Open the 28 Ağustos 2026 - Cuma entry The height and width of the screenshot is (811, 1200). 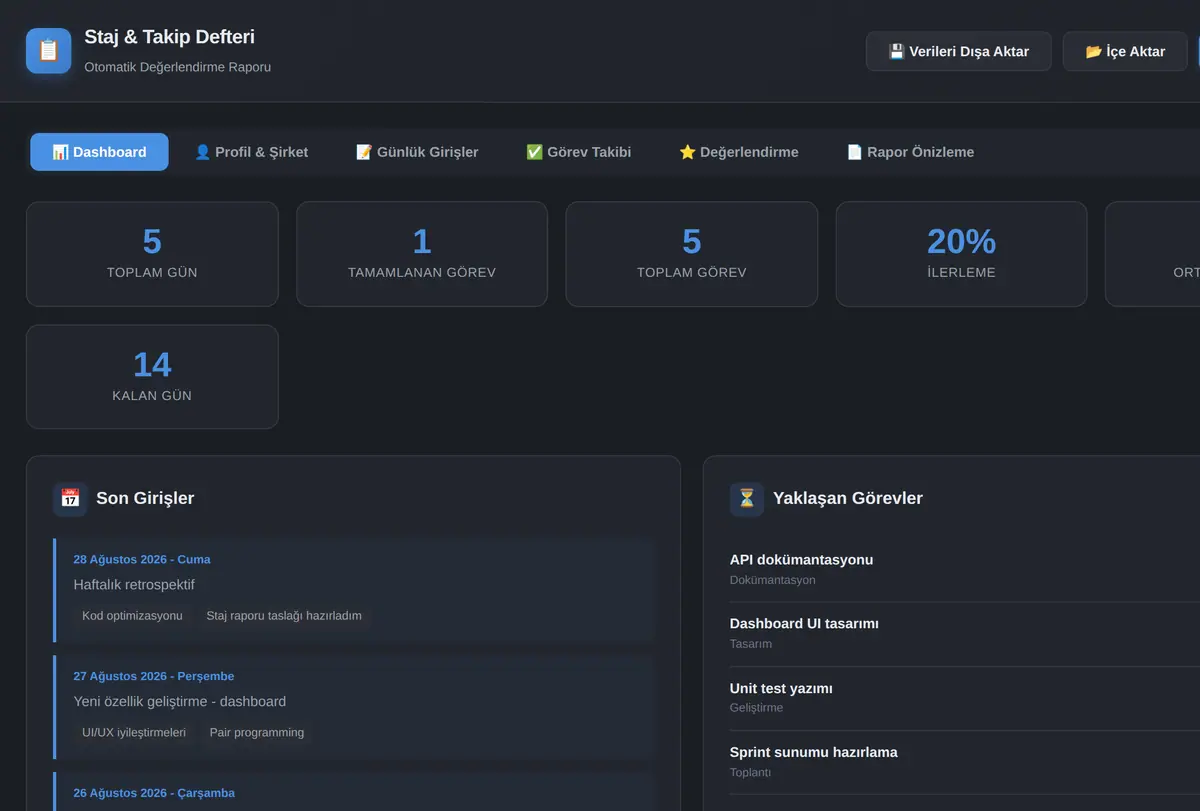point(354,590)
